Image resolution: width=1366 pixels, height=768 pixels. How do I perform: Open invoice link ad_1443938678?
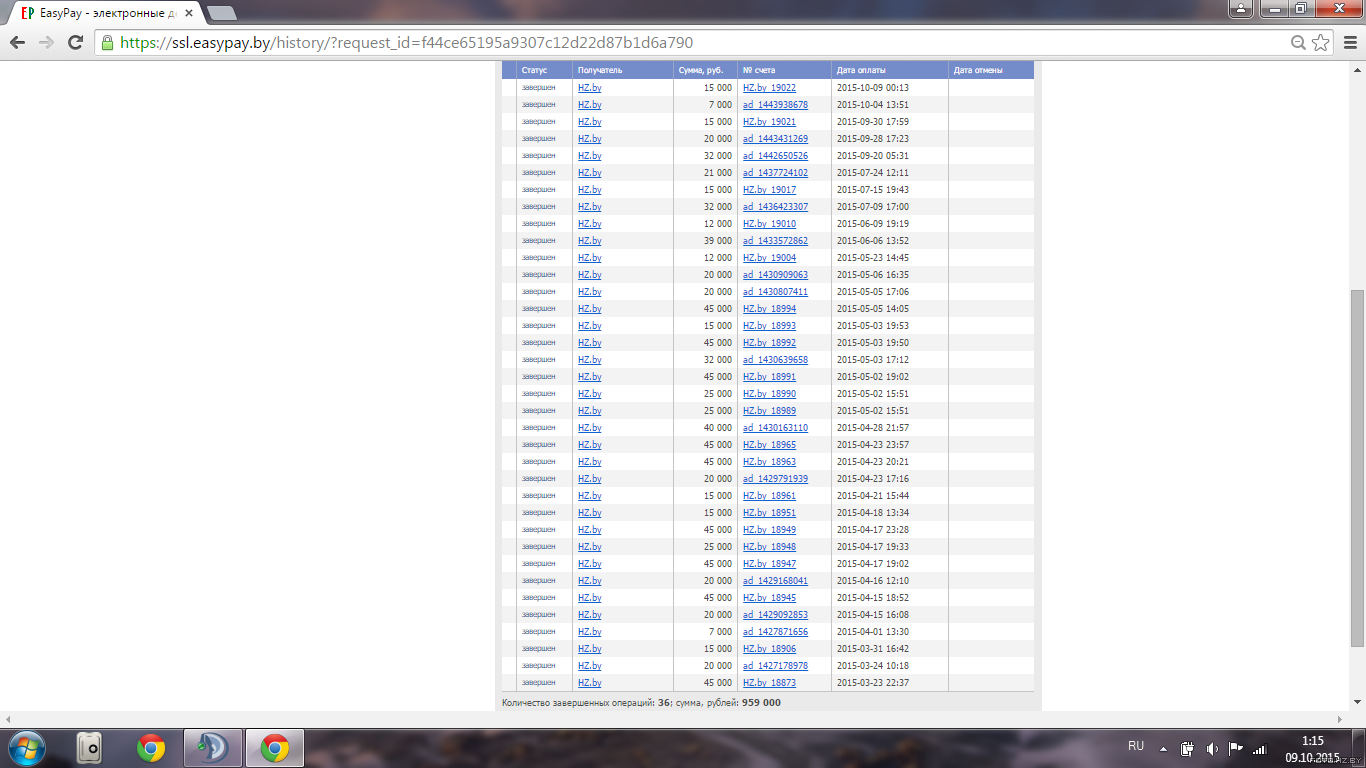coord(775,105)
